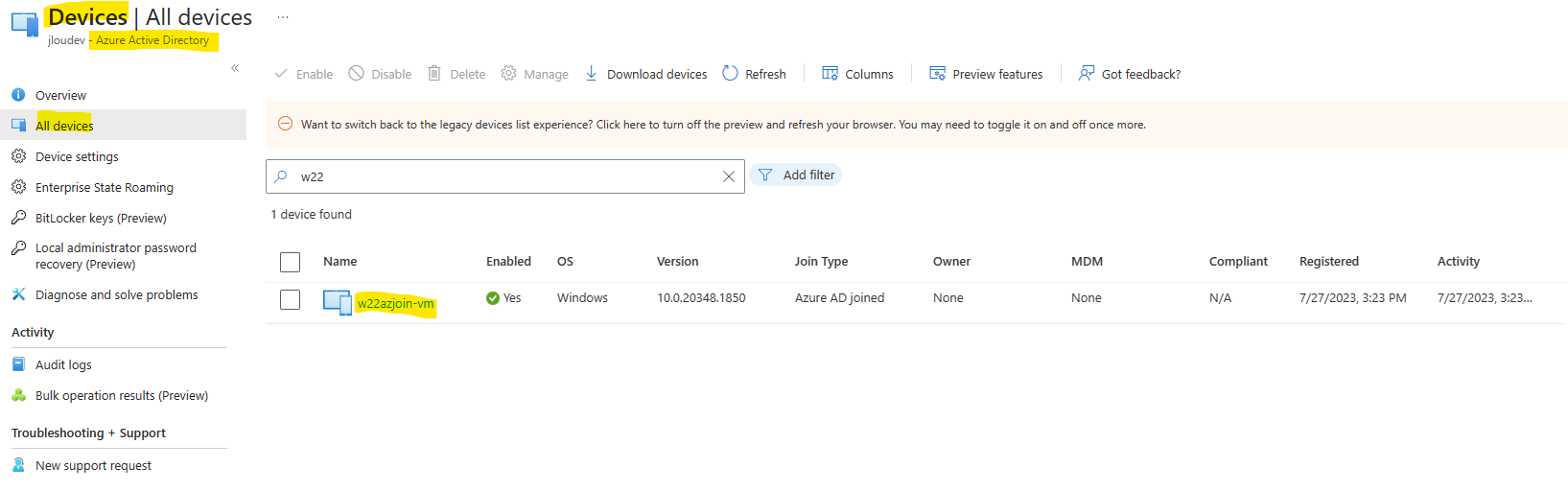Click the Azure Active Directory subtitle

coord(152,40)
